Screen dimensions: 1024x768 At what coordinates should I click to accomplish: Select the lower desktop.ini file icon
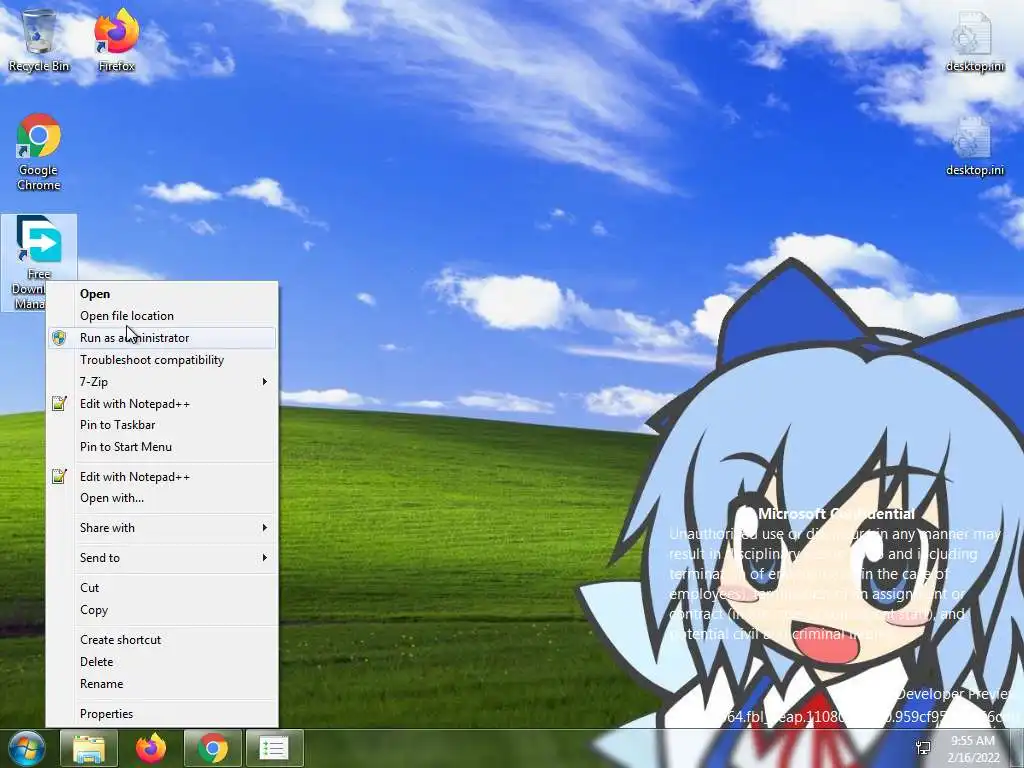click(x=974, y=146)
